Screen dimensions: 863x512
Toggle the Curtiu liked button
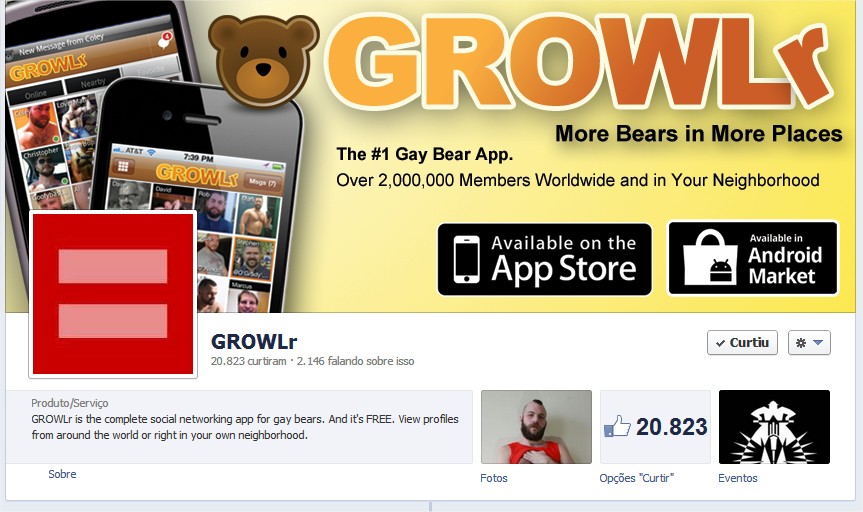pyautogui.click(x=742, y=342)
